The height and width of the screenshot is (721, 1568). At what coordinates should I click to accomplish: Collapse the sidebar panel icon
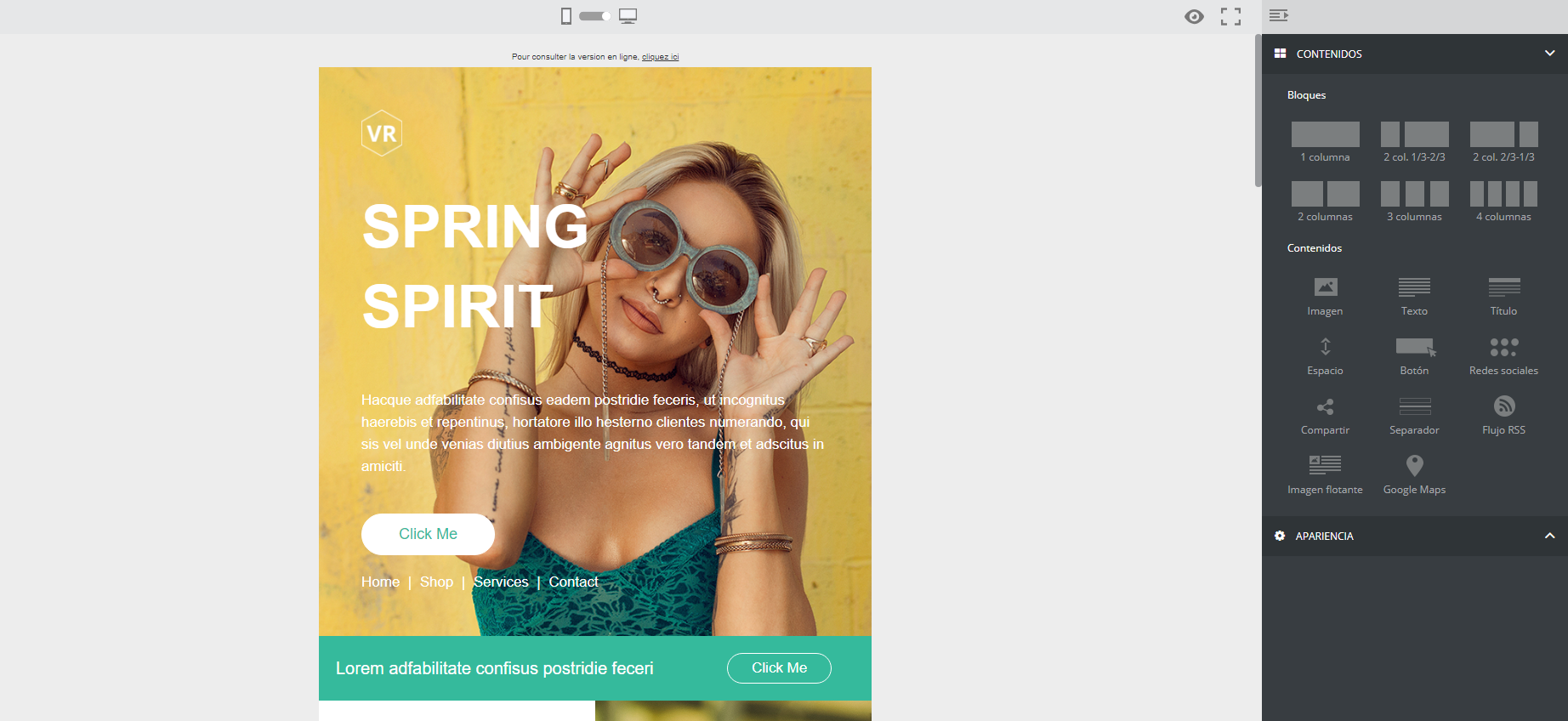click(1278, 15)
